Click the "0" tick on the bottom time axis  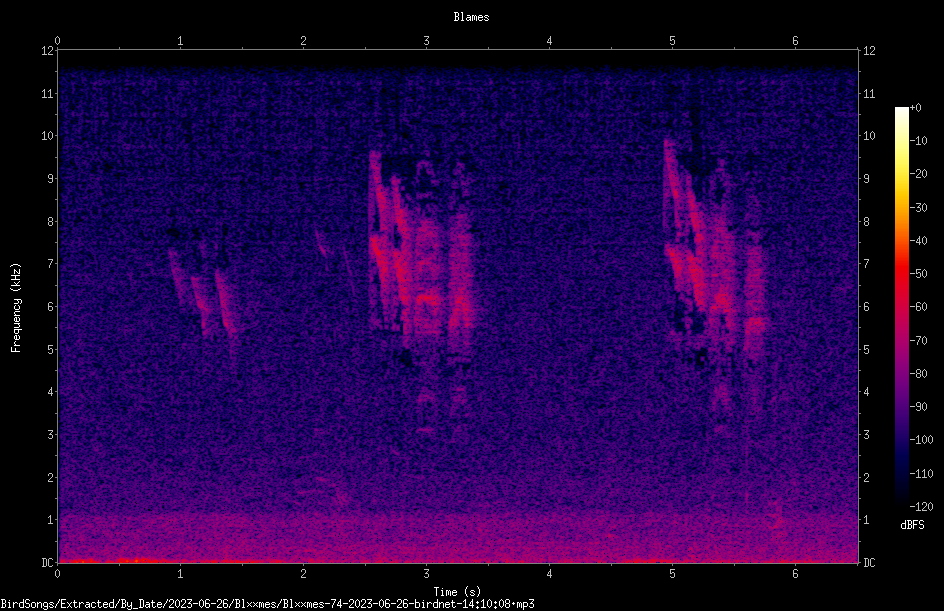click(57, 574)
